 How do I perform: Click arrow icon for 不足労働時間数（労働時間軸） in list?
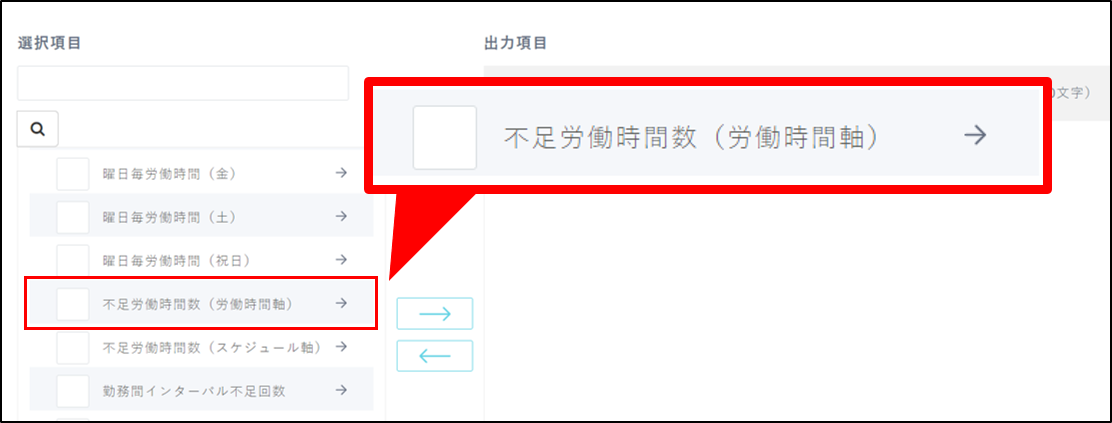pyautogui.click(x=341, y=303)
